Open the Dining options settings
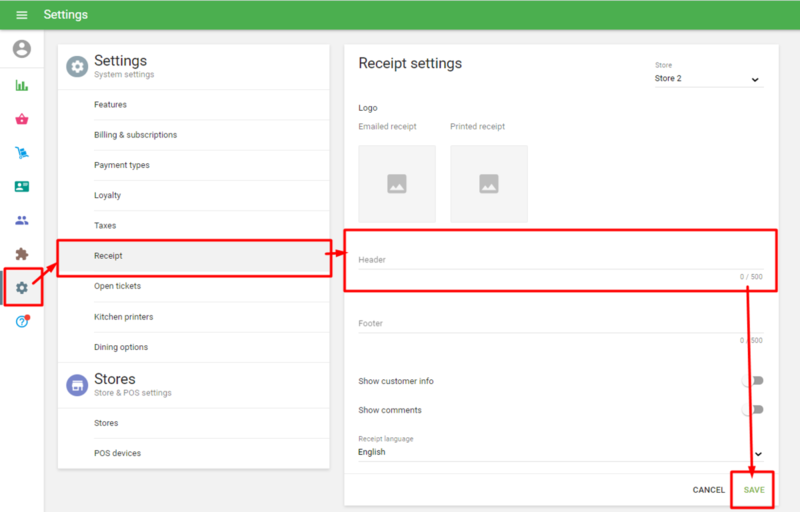The image size is (800, 512). point(121,347)
